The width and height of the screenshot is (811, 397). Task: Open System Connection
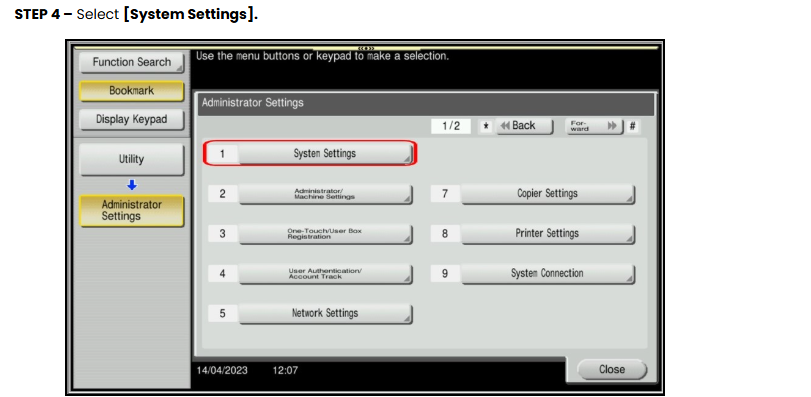pyautogui.click(x=548, y=274)
